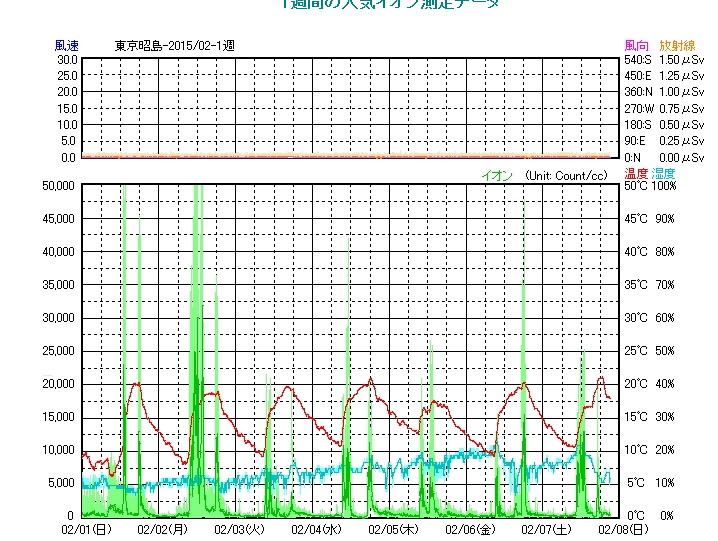718x541 pixels.
Task: Click the cyan 湿度 legend label
Action: (663, 174)
